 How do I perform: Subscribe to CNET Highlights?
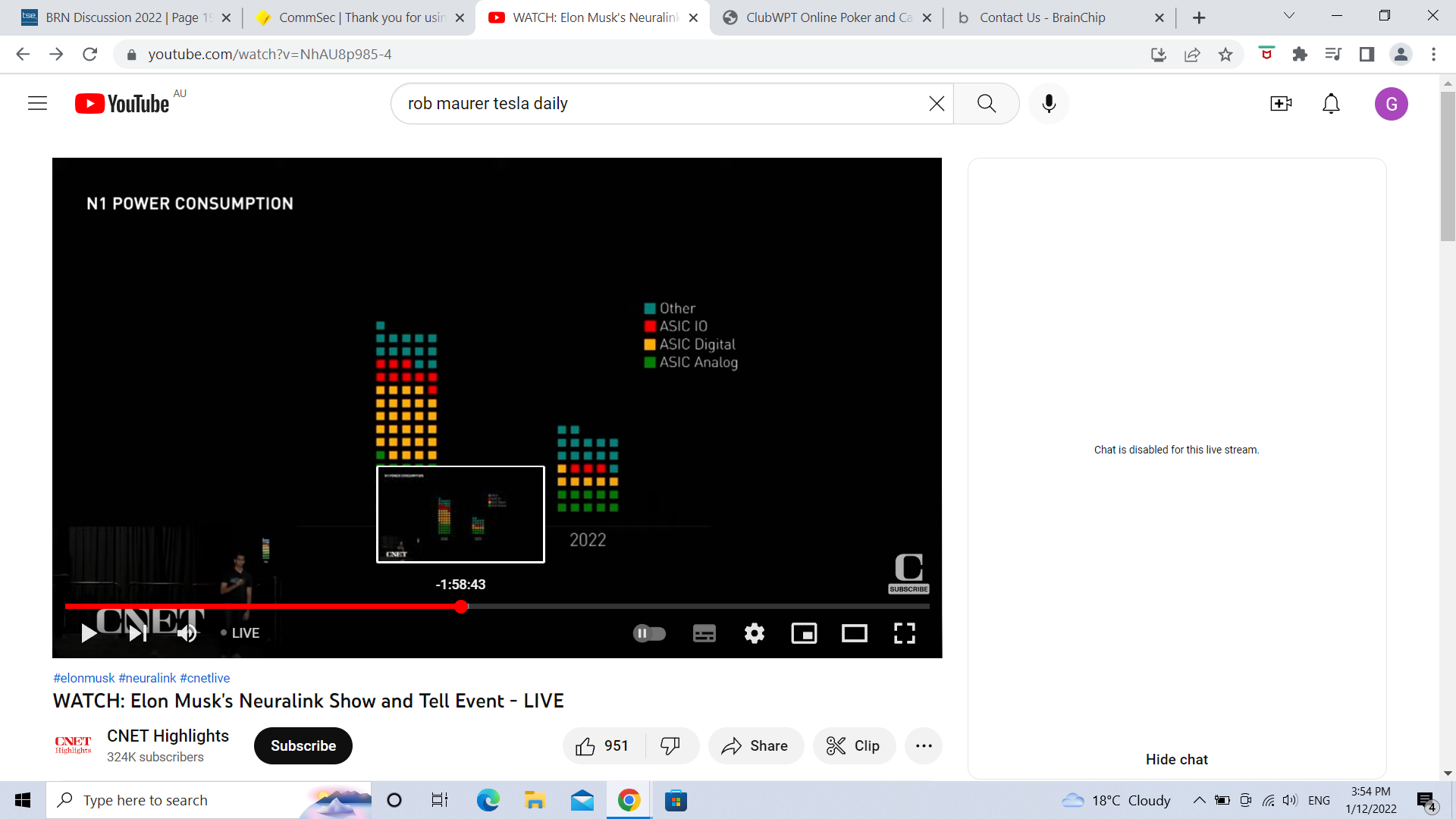tap(303, 745)
